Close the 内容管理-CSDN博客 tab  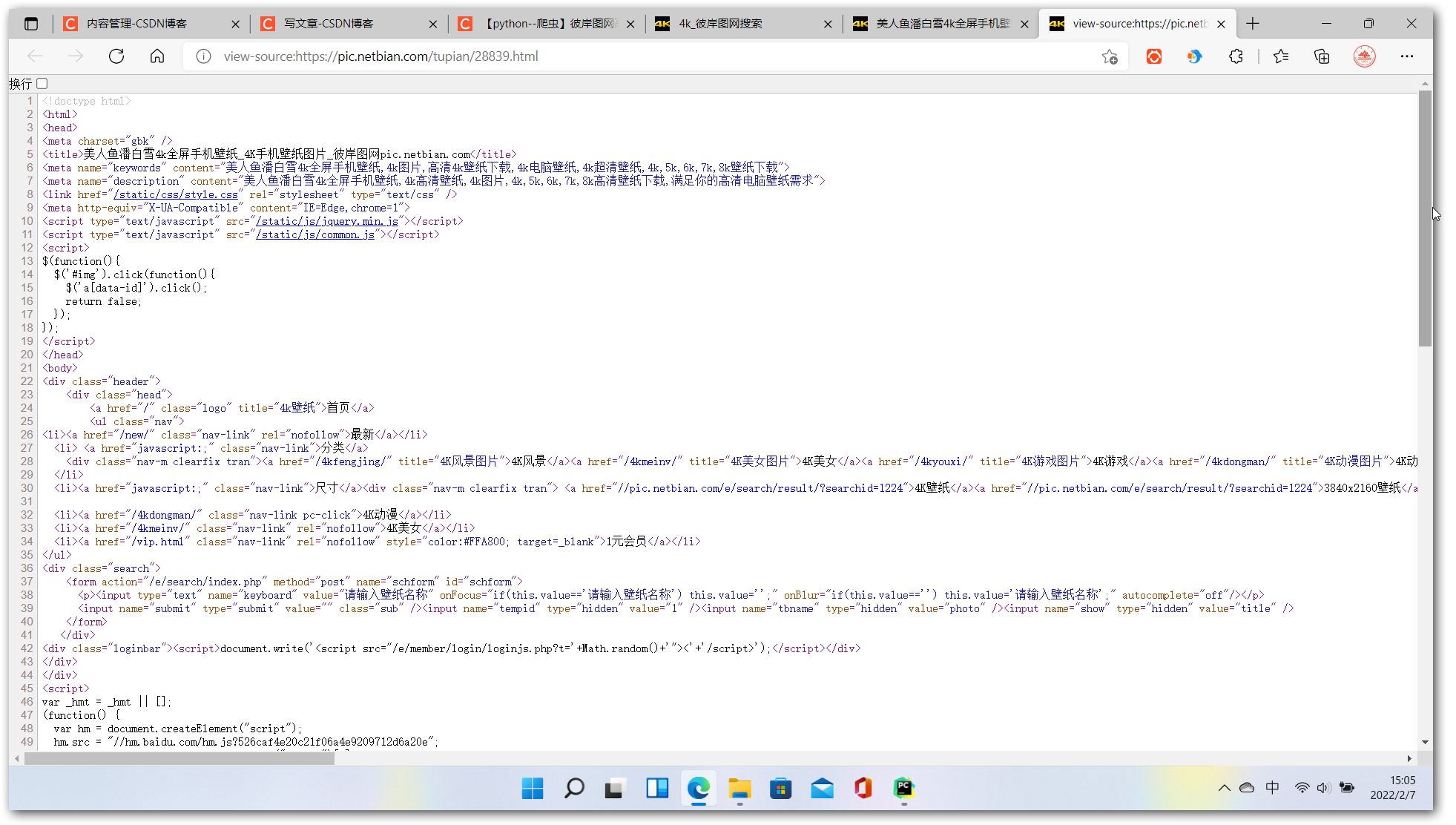coord(235,24)
